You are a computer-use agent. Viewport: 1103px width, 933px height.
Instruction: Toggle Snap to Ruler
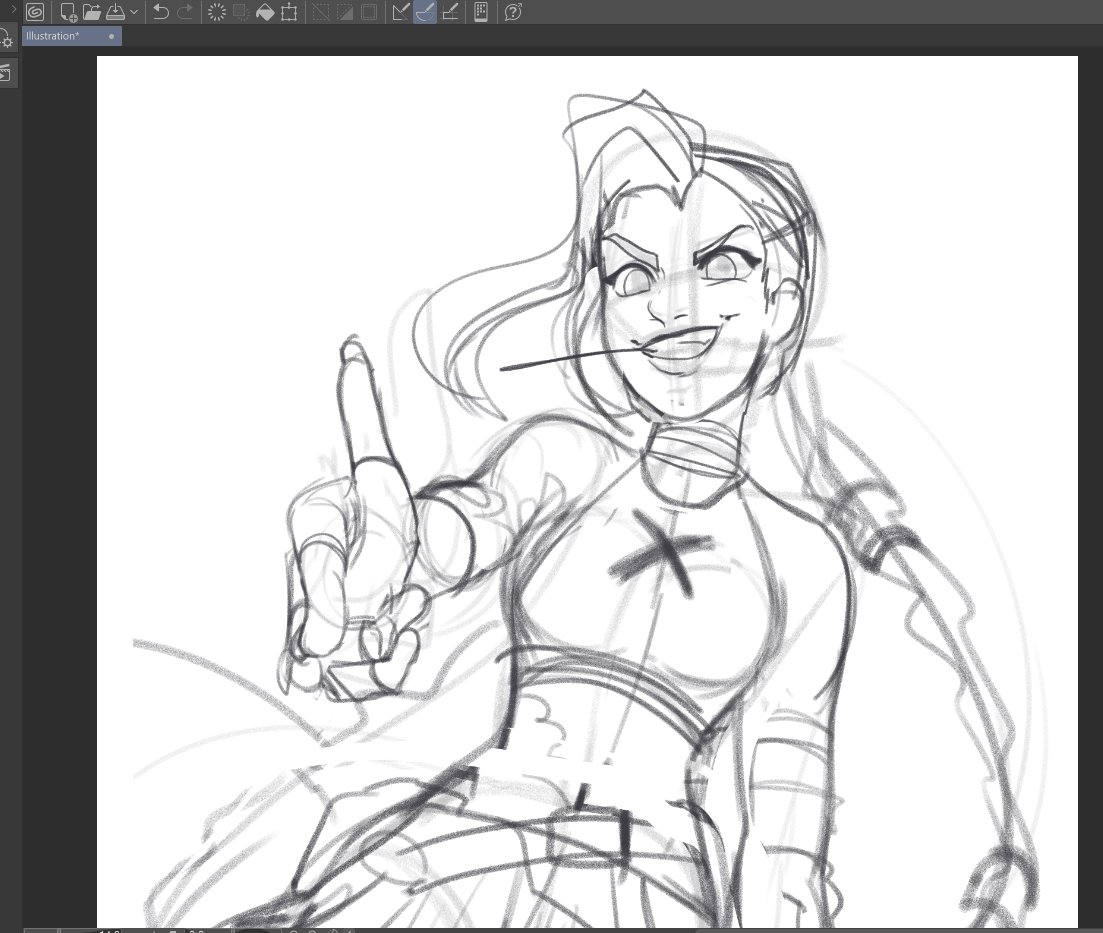tap(401, 12)
